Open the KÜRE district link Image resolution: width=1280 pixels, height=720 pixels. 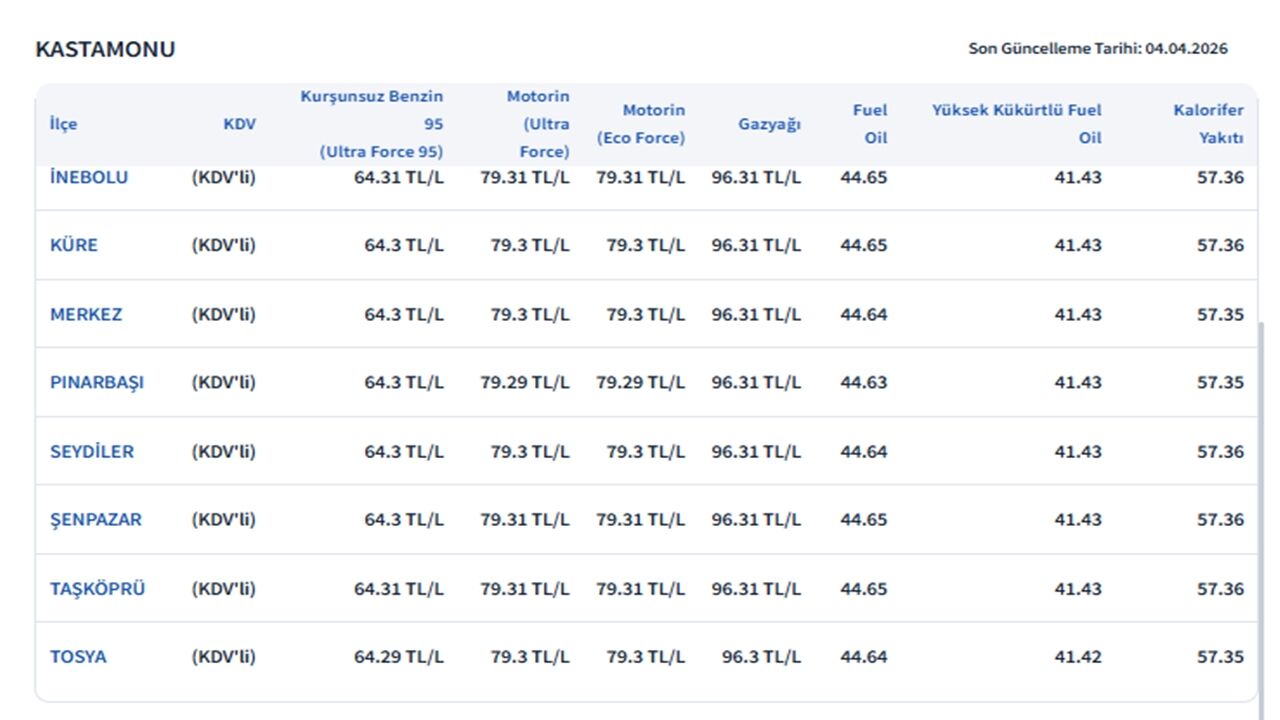(74, 246)
